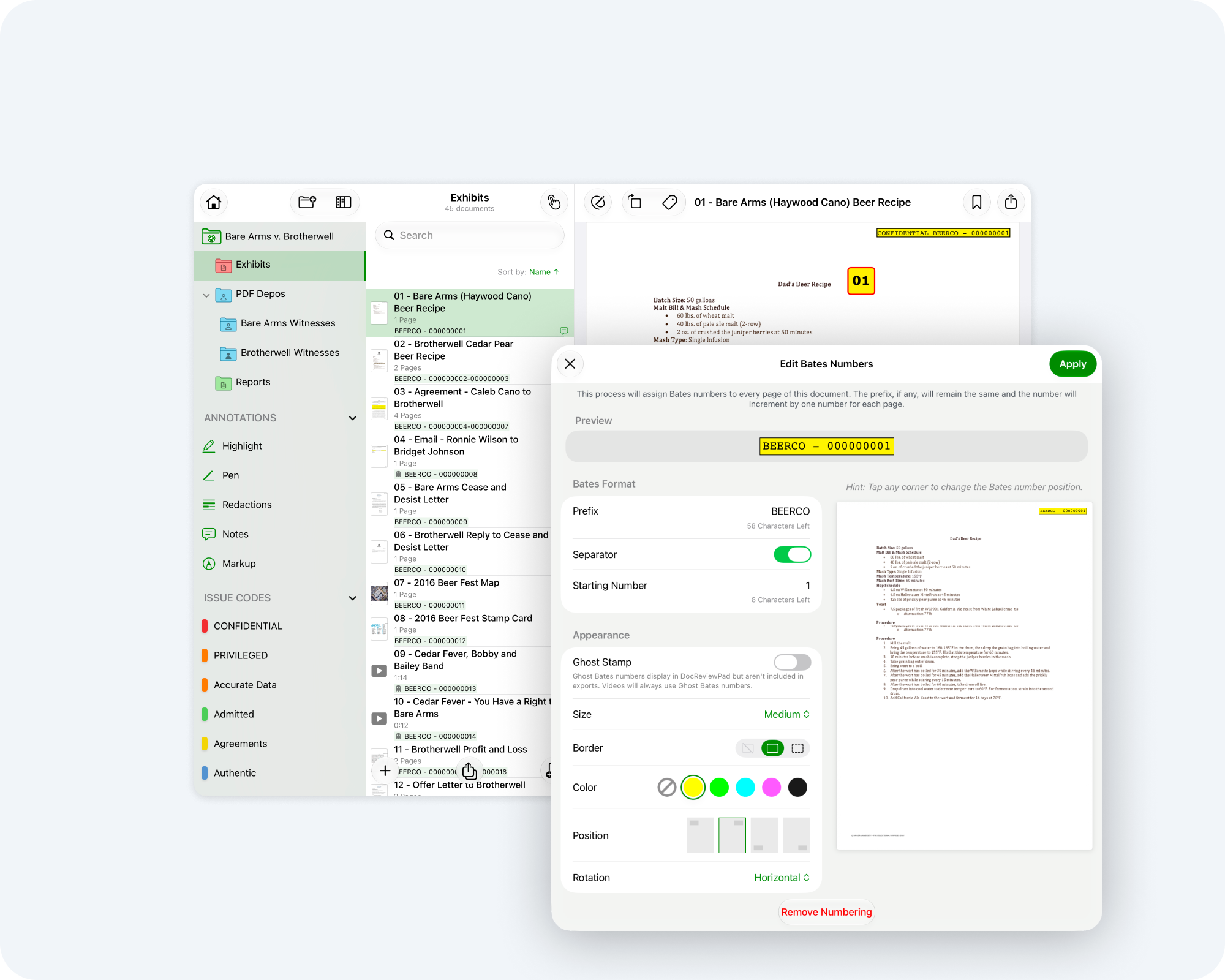Open the Highlight annotations list
This screenshot has height=980, width=1225.
[x=279, y=446]
